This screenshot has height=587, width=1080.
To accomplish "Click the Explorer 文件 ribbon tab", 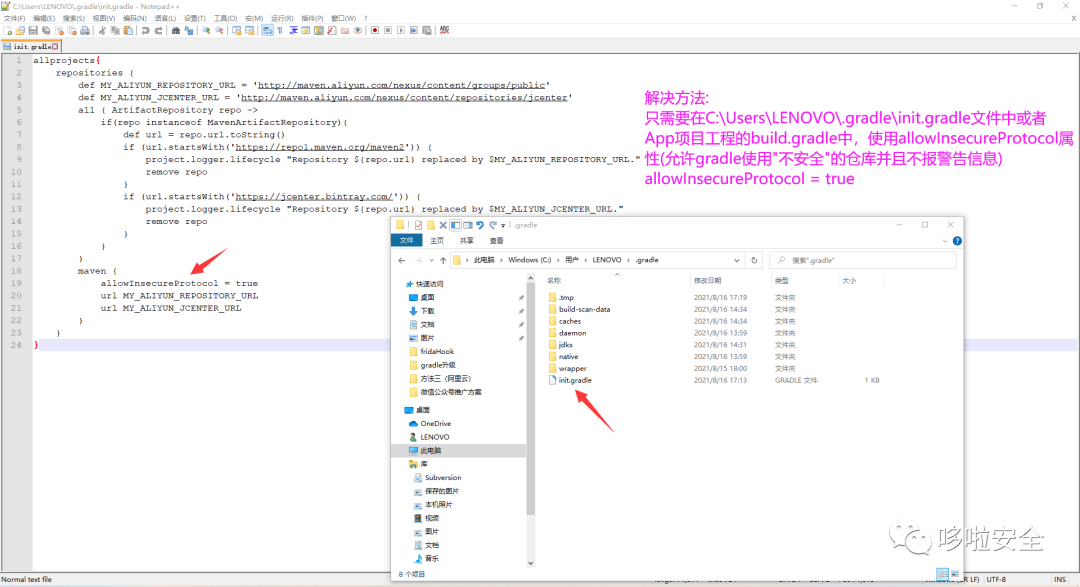I will click(406, 240).
